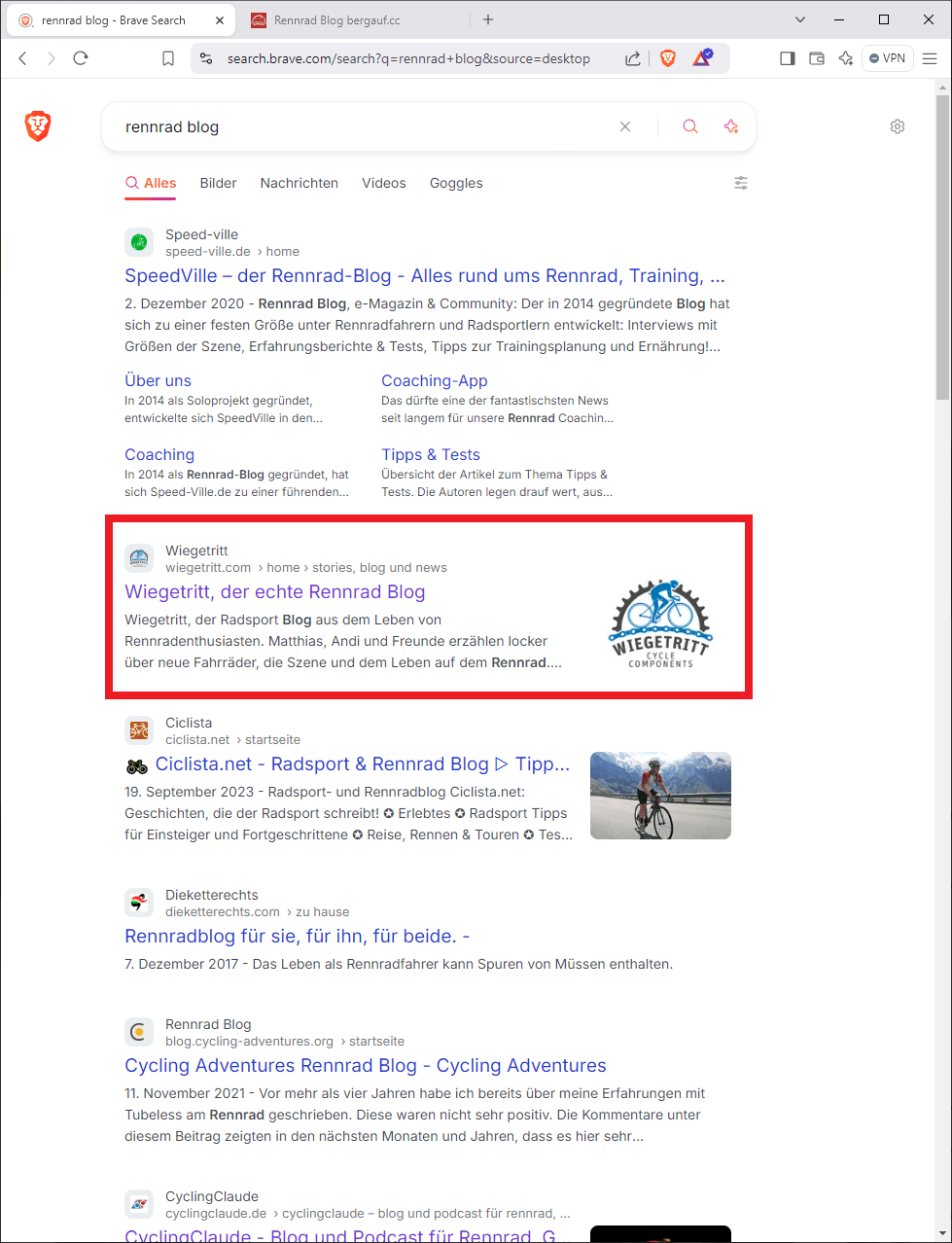The image size is (952, 1243).
Task: Open the browser hamburger menu
Action: pos(930,58)
